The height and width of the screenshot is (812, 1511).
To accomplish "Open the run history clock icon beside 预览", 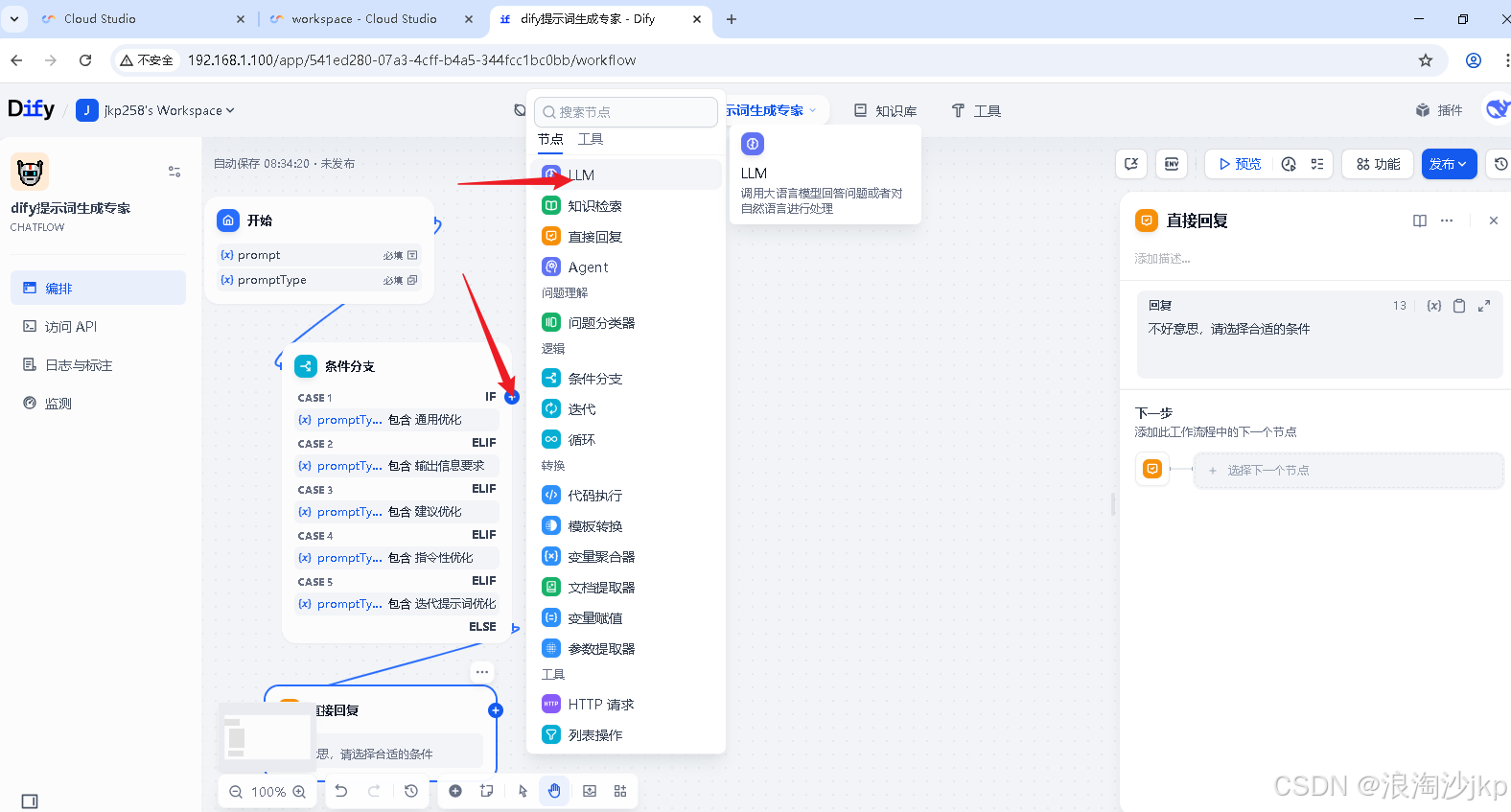I will [1289, 164].
